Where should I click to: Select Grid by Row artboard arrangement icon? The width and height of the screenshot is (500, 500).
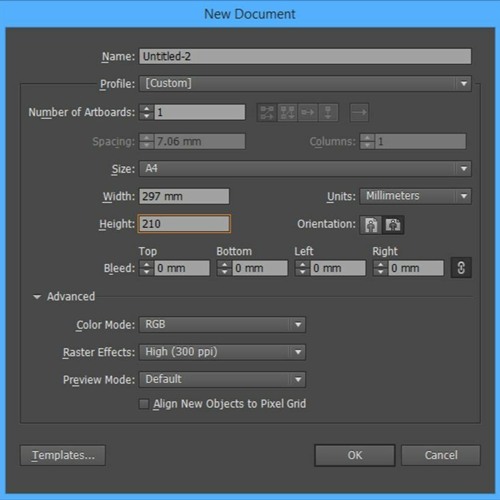[267, 112]
